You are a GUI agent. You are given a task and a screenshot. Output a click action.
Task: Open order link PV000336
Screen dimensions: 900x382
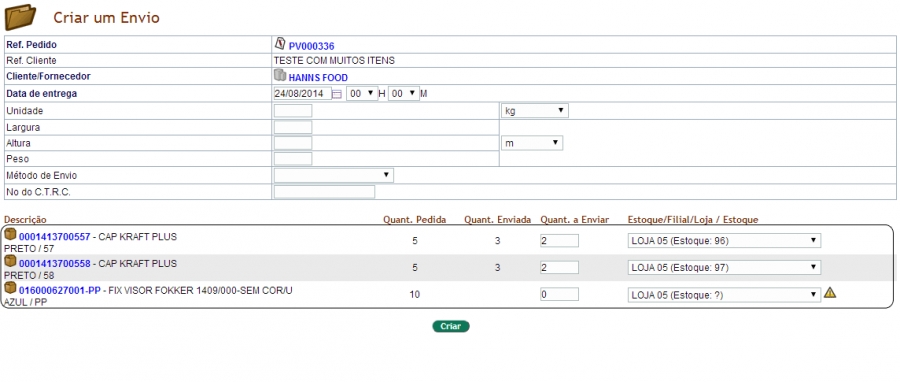[312, 46]
